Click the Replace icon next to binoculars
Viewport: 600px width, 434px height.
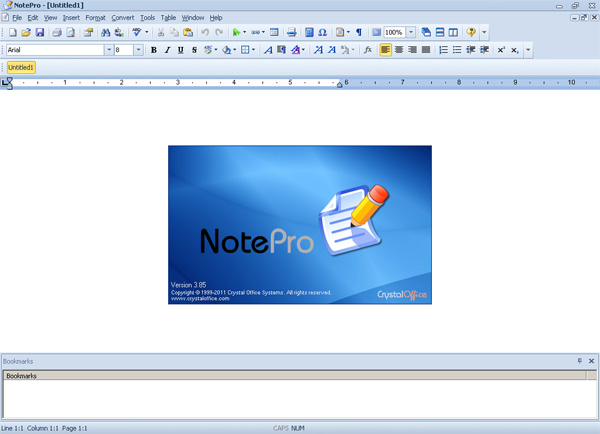coord(119,33)
